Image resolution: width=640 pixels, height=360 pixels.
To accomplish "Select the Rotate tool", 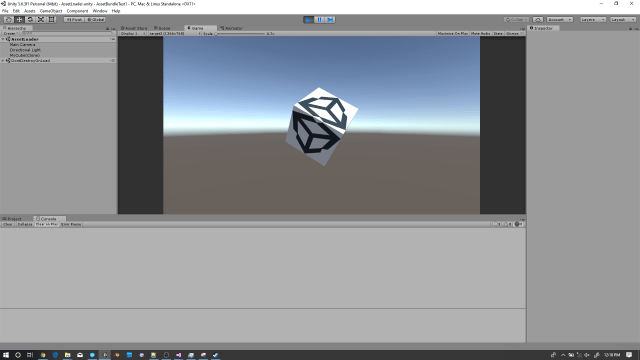I will (30, 20).
